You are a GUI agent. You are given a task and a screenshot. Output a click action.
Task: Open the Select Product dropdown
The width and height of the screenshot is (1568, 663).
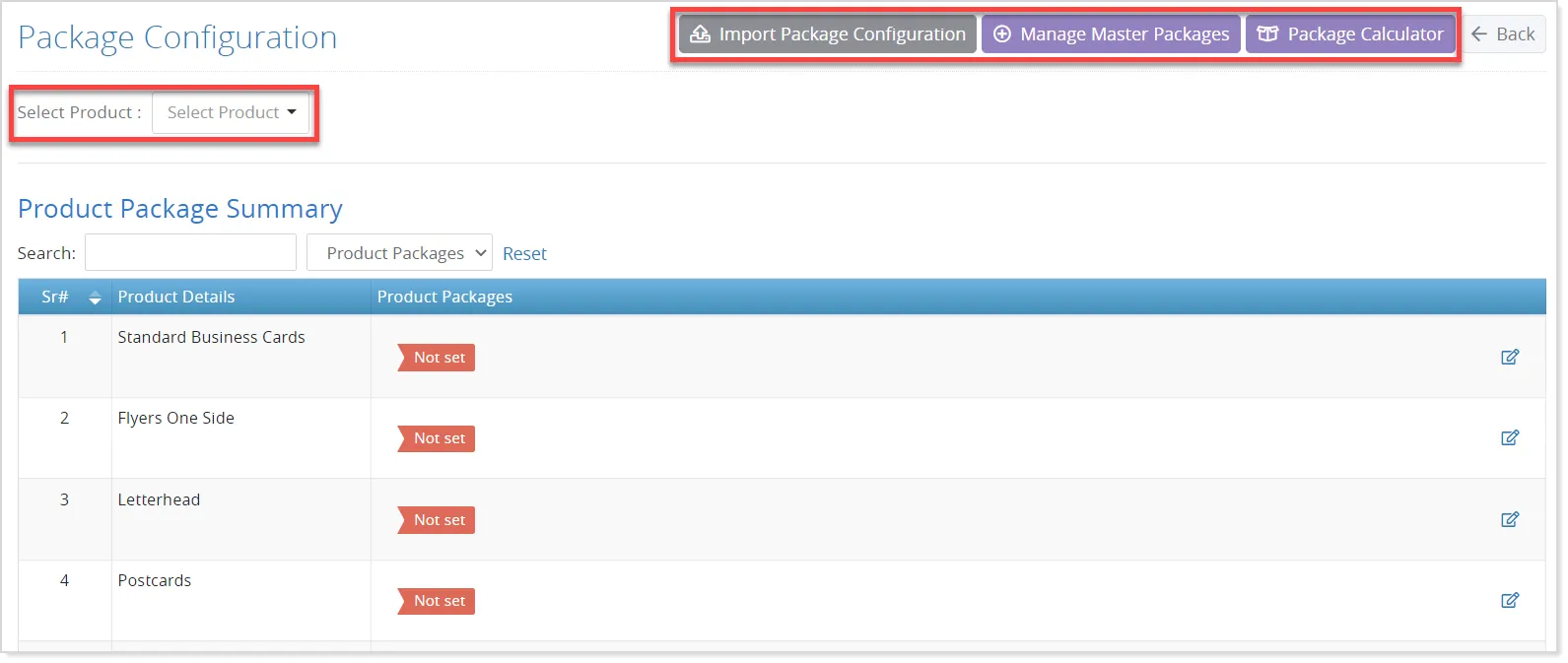coord(231,112)
